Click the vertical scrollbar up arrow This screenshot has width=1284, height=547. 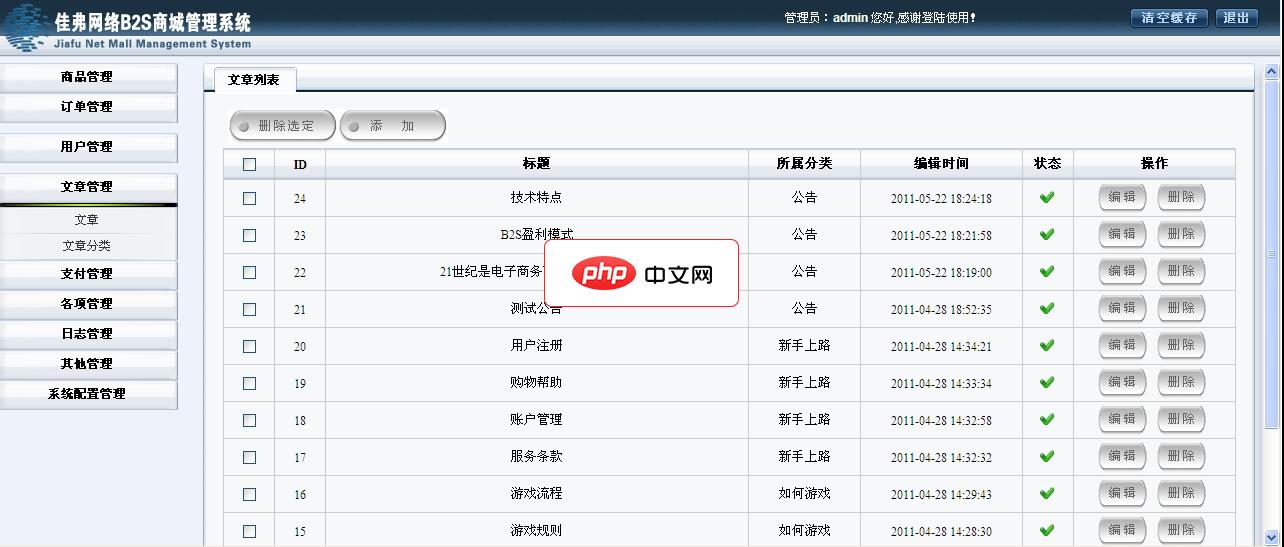pyautogui.click(x=1272, y=72)
